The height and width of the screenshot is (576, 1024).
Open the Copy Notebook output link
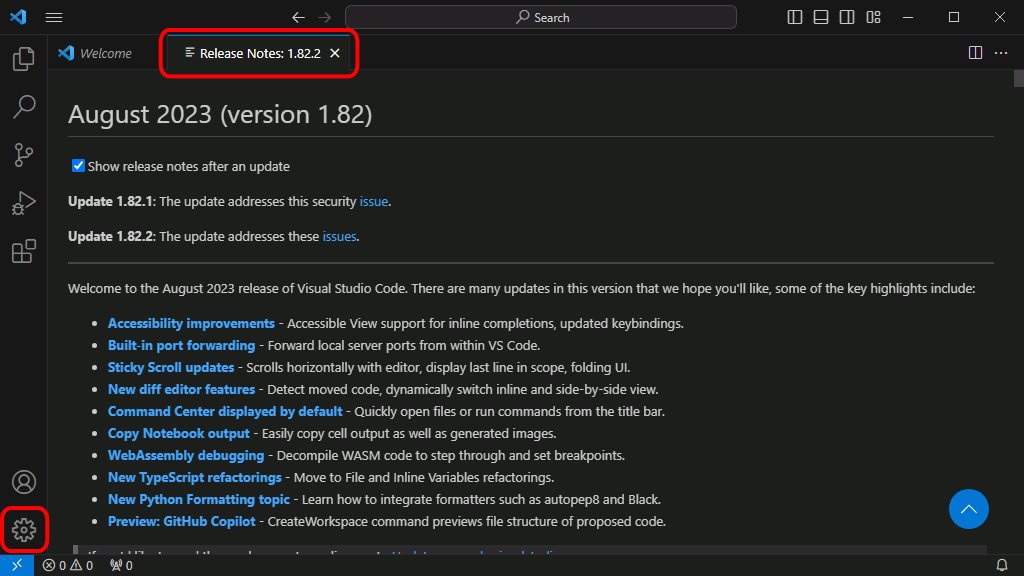point(179,434)
